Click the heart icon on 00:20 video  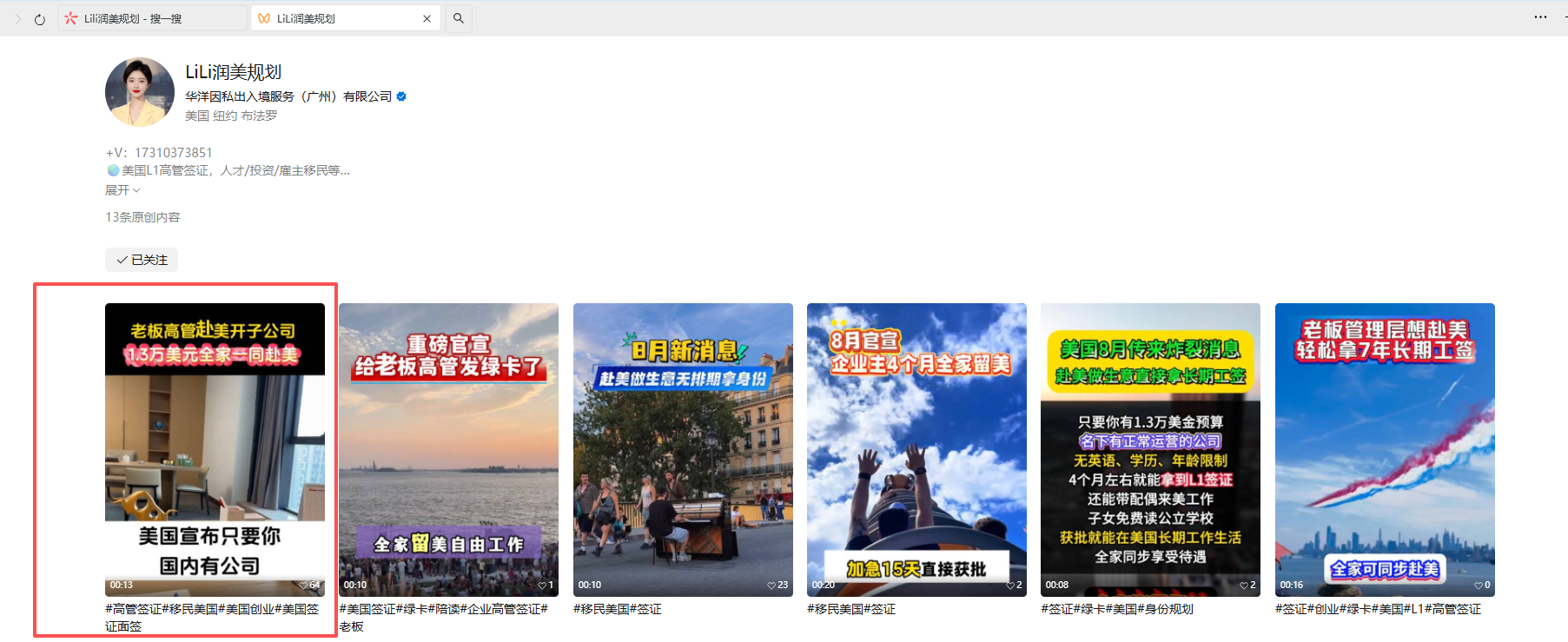click(1010, 586)
